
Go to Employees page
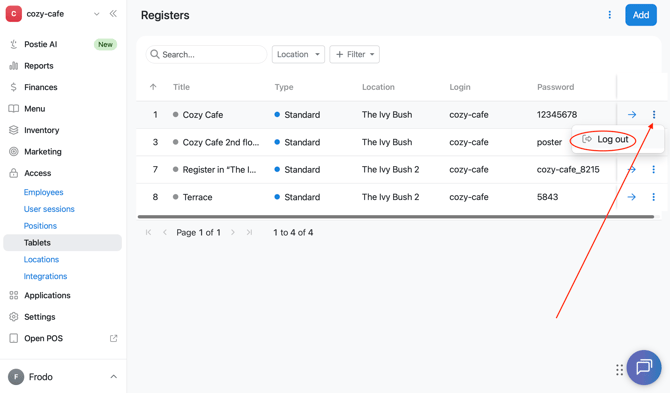(x=44, y=192)
